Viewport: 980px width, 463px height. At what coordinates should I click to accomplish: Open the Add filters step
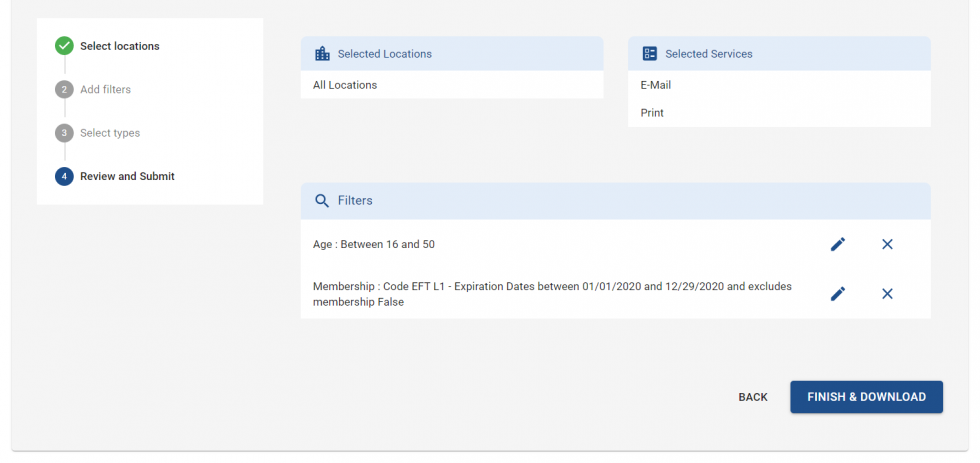106,89
